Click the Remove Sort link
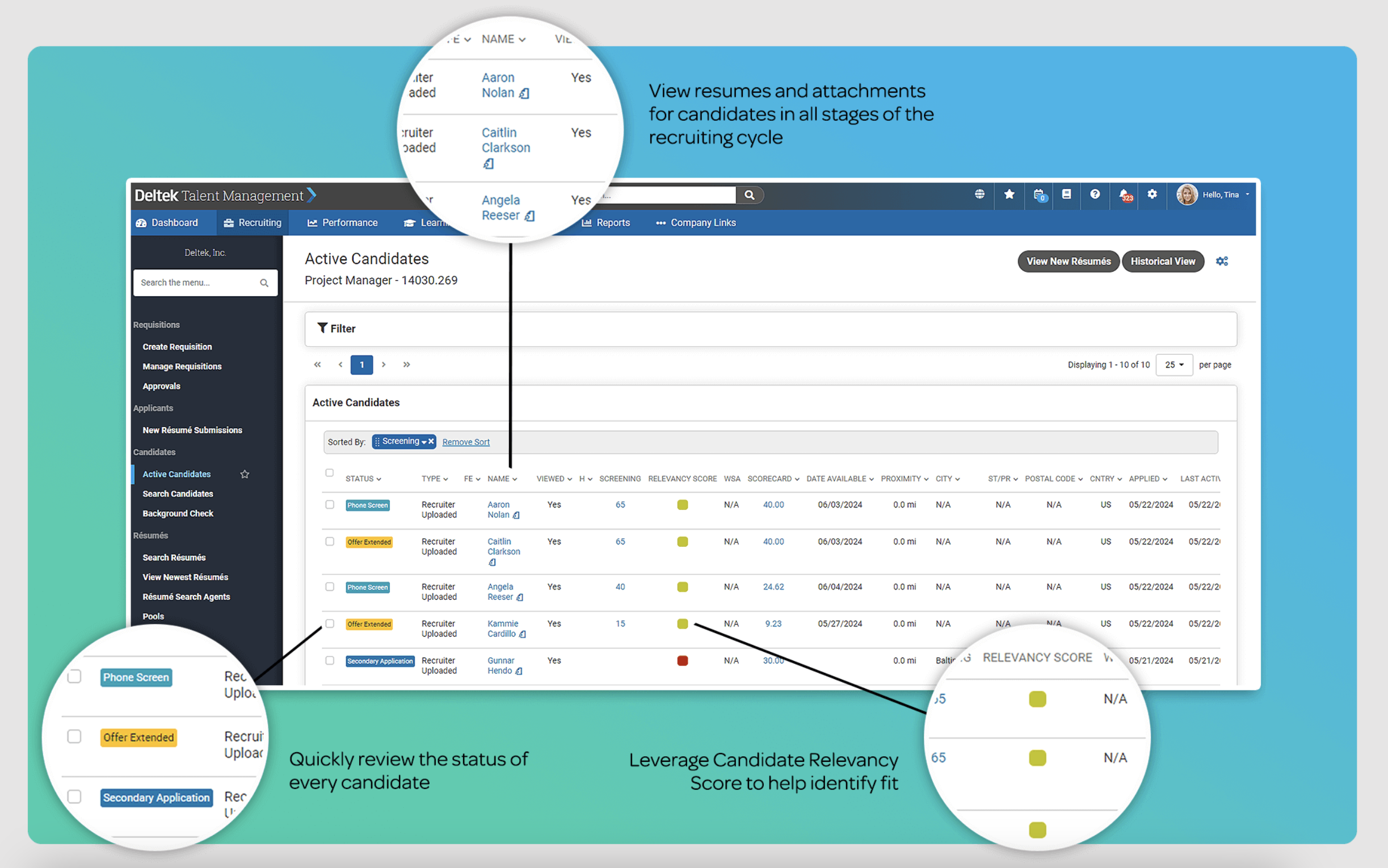This screenshot has height=868, width=1388. click(x=465, y=442)
